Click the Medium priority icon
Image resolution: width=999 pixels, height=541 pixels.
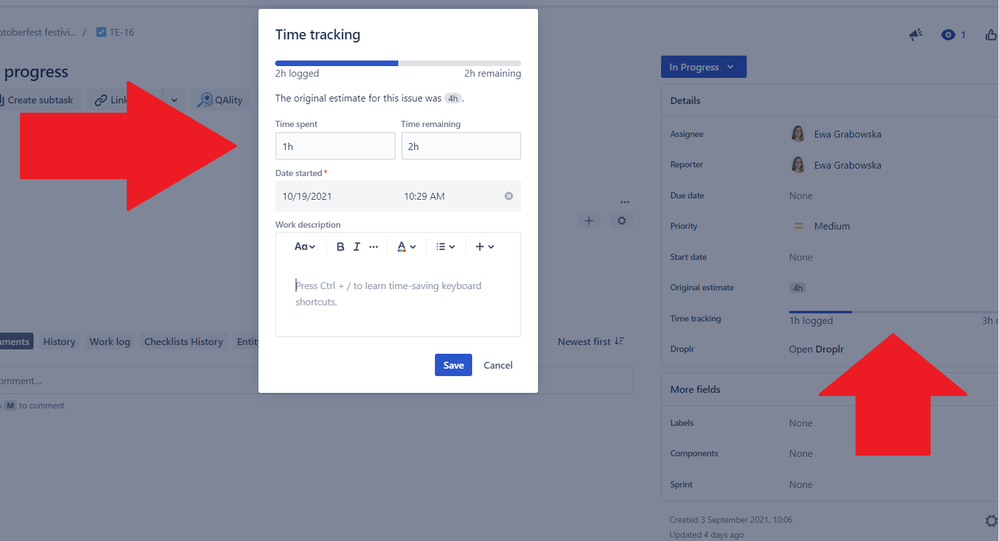tap(798, 226)
